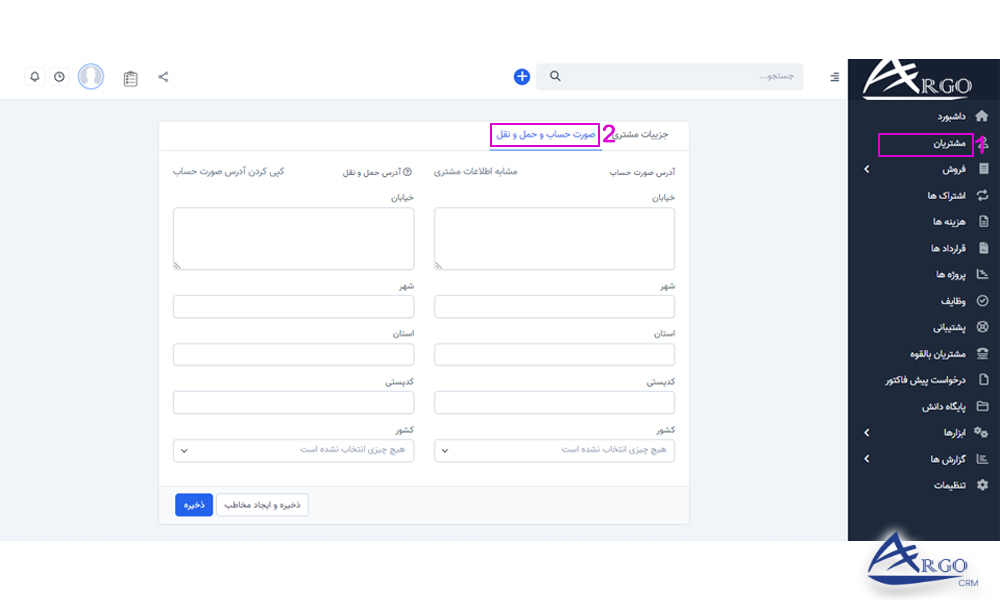
Task: Click the blue quick-add plus icon
Action: (x=520, y=76)
